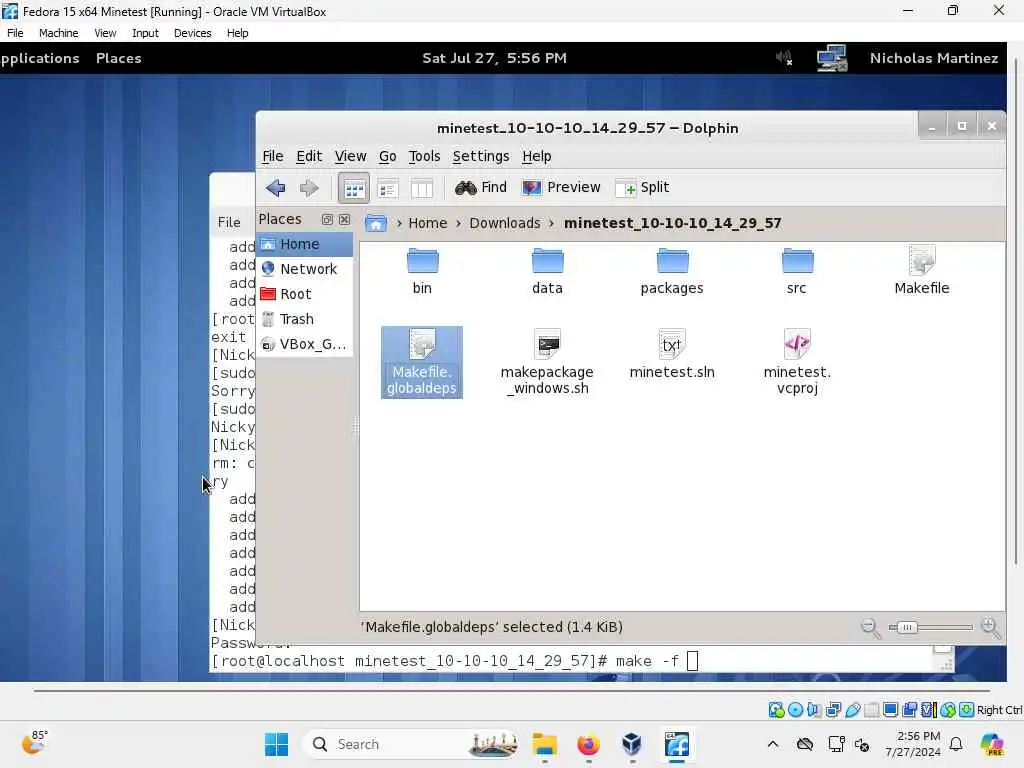Select the packages folder
Screen dimensions: 1024x768
point(672,271)
